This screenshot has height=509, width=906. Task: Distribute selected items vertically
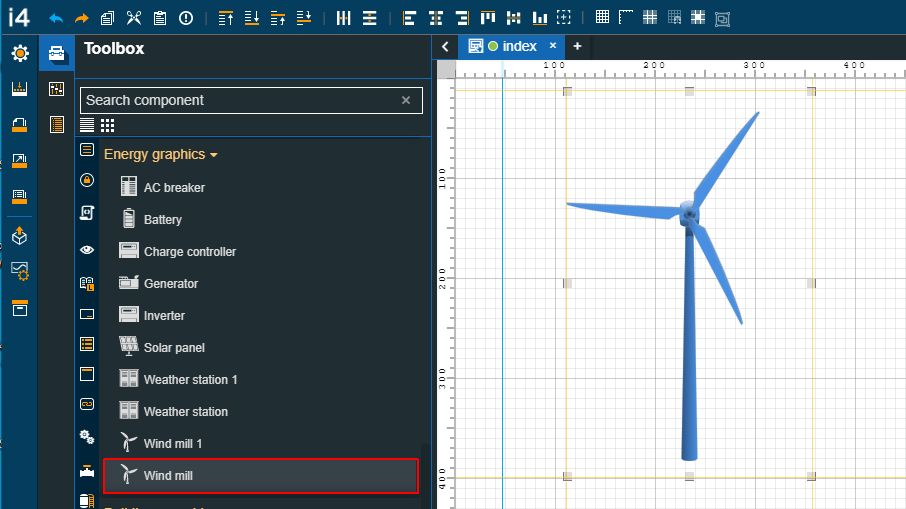370,18
